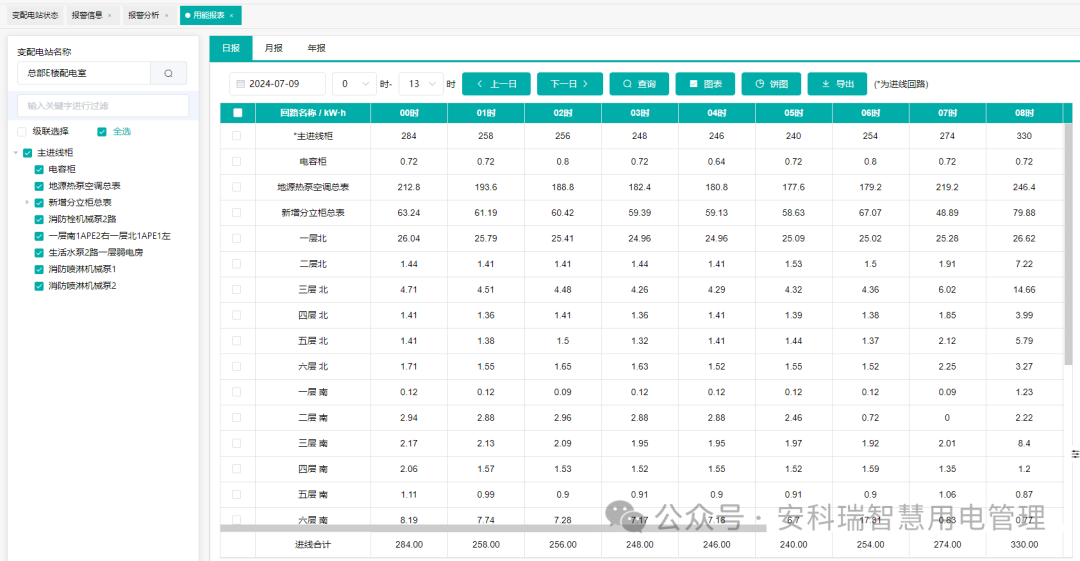
Task: Toggle 全选 checkbox
Action: click(x=102, y=132)
